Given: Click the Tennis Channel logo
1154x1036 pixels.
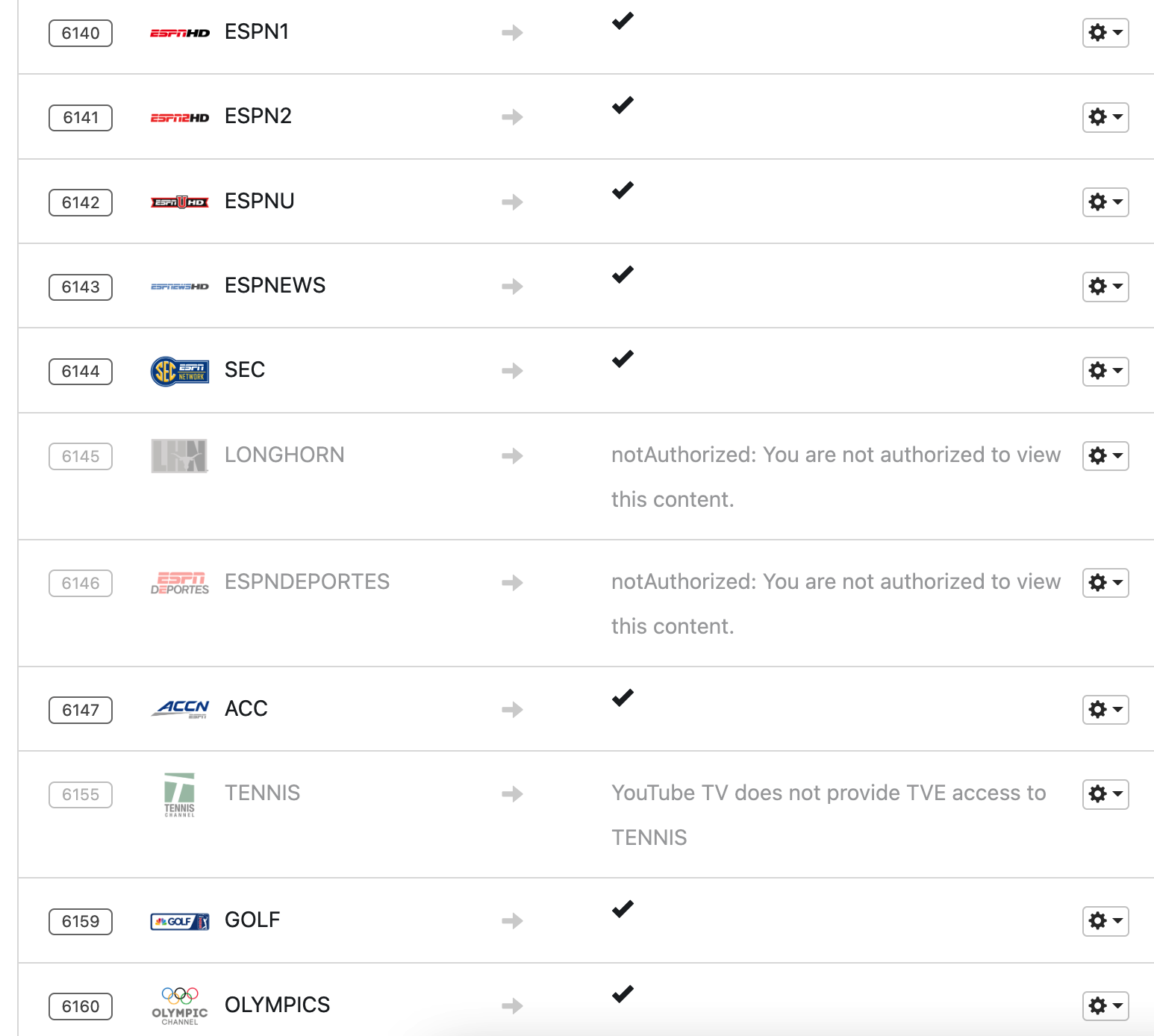Looking at the screenshot, I should [179, 794].
